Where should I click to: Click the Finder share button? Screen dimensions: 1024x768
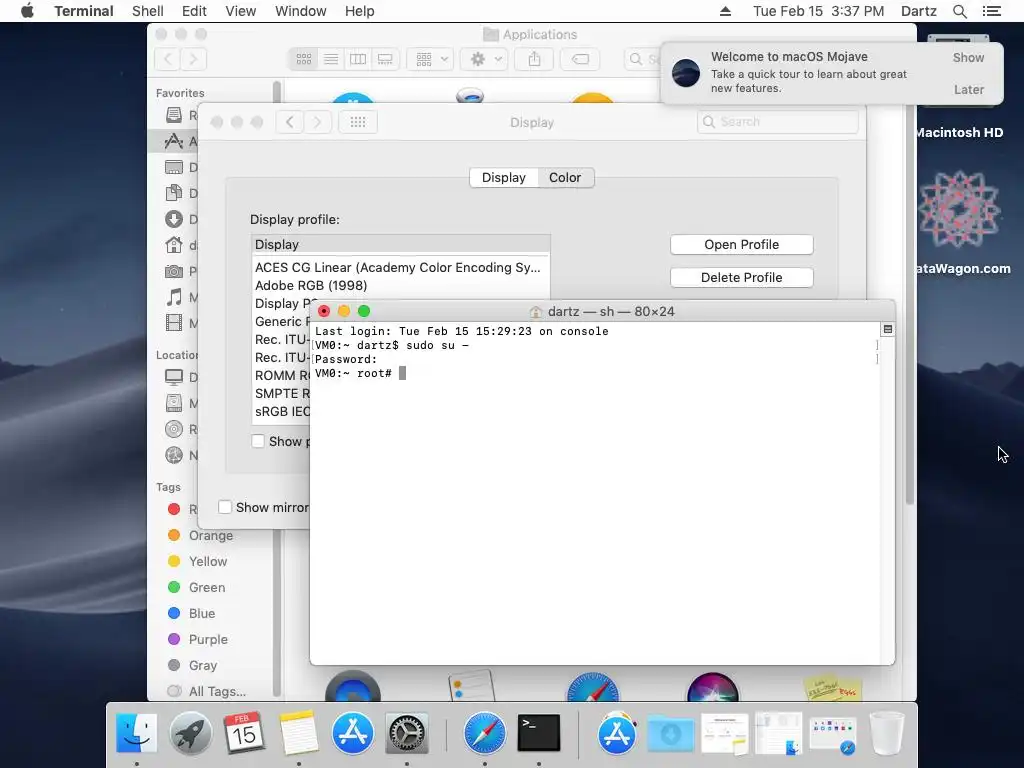534,59
